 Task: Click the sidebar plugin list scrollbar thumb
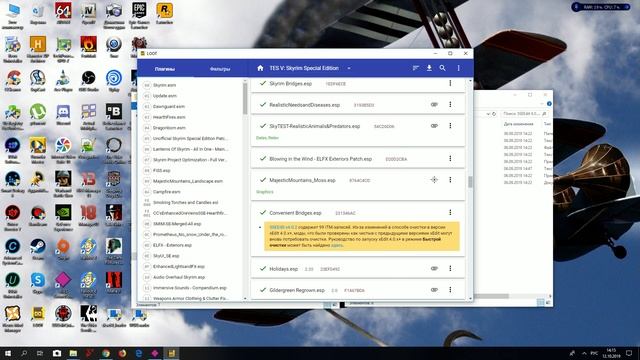(245, 98)
